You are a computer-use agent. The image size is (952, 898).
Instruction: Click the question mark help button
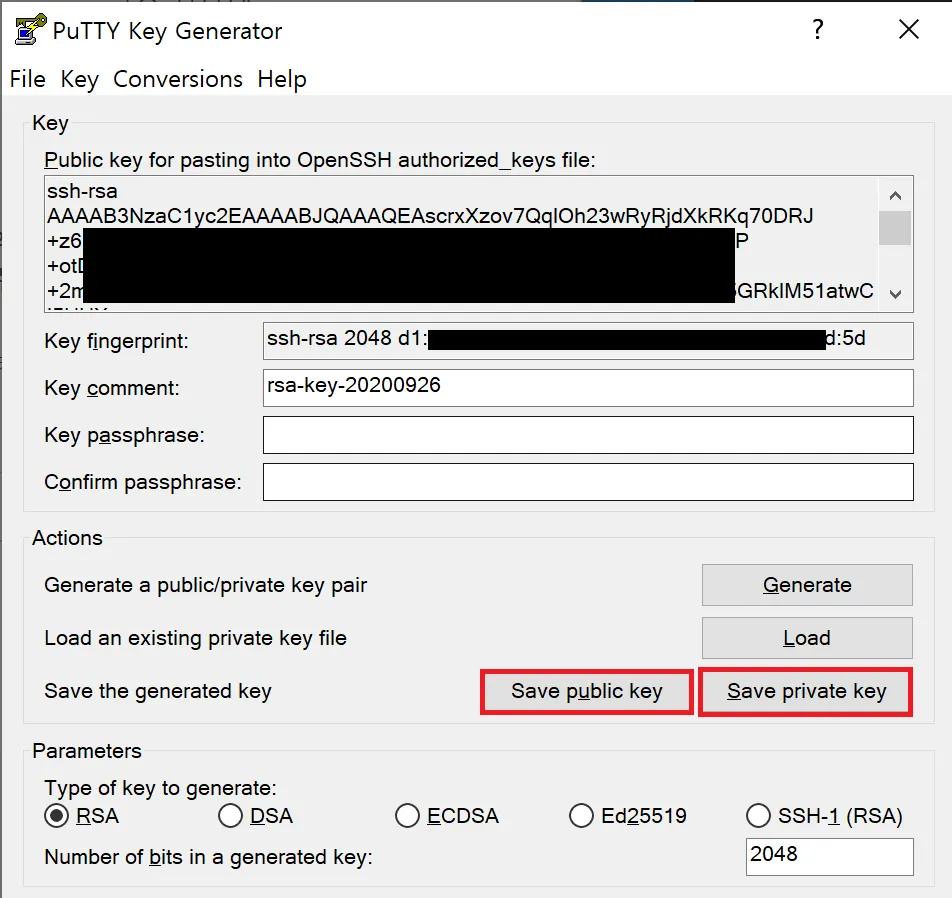(818, 30)
